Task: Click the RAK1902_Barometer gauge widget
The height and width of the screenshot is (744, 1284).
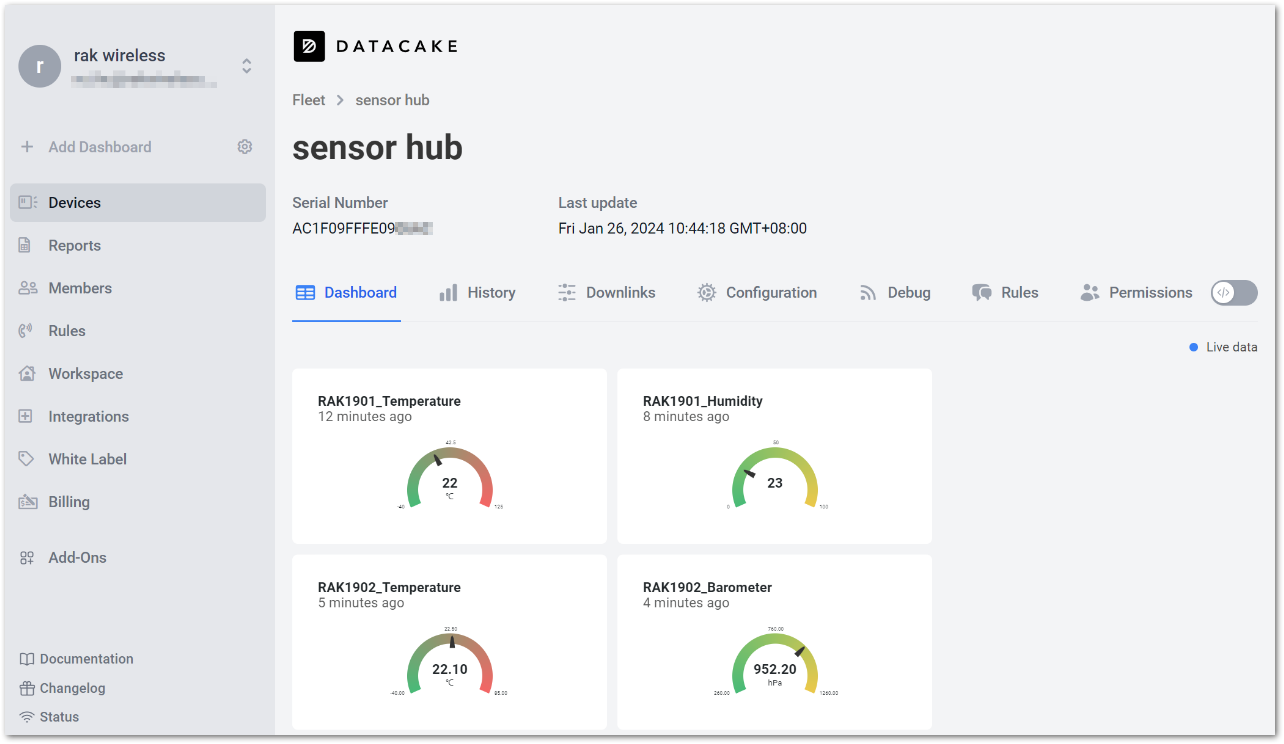Action: coord(775,642)
